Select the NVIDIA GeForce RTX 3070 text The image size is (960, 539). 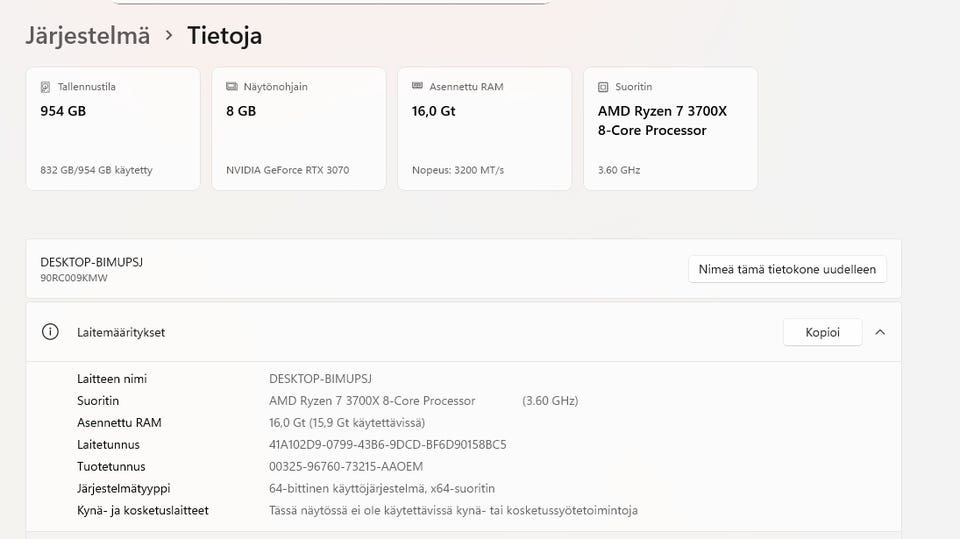pyautogui.click(x=288, y=170)
